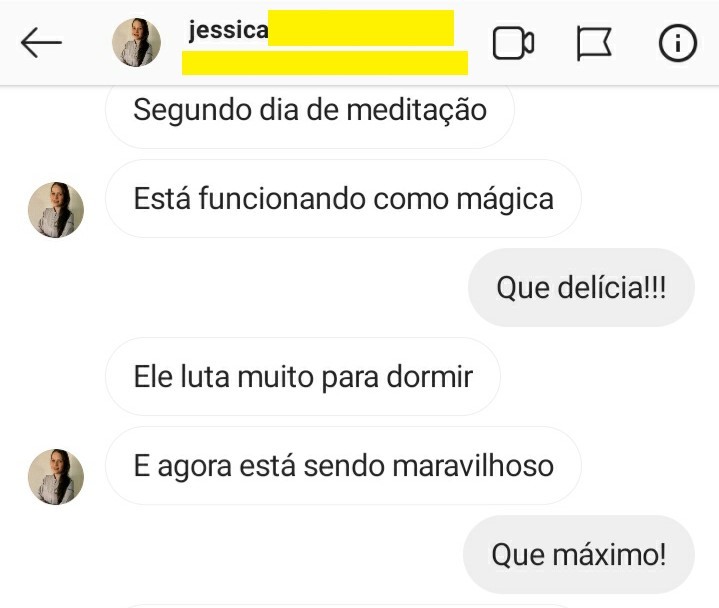
Task: Tap the highlighted subtitle under the username
Action: [325, 63]
